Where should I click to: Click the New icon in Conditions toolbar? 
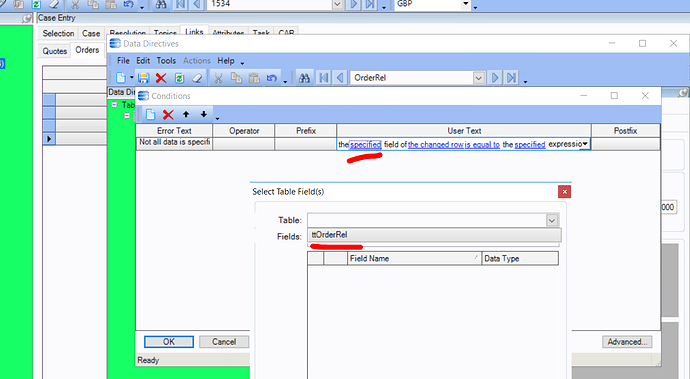[x=150, y=114]
